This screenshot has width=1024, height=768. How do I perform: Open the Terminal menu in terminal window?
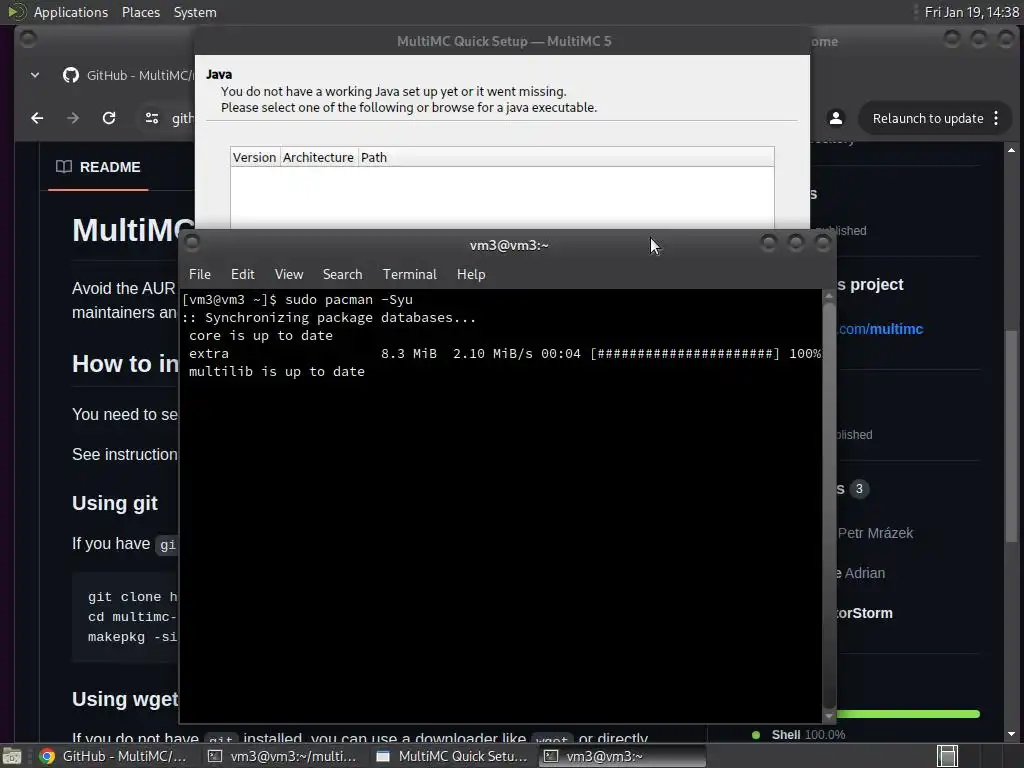pos(409,274)
